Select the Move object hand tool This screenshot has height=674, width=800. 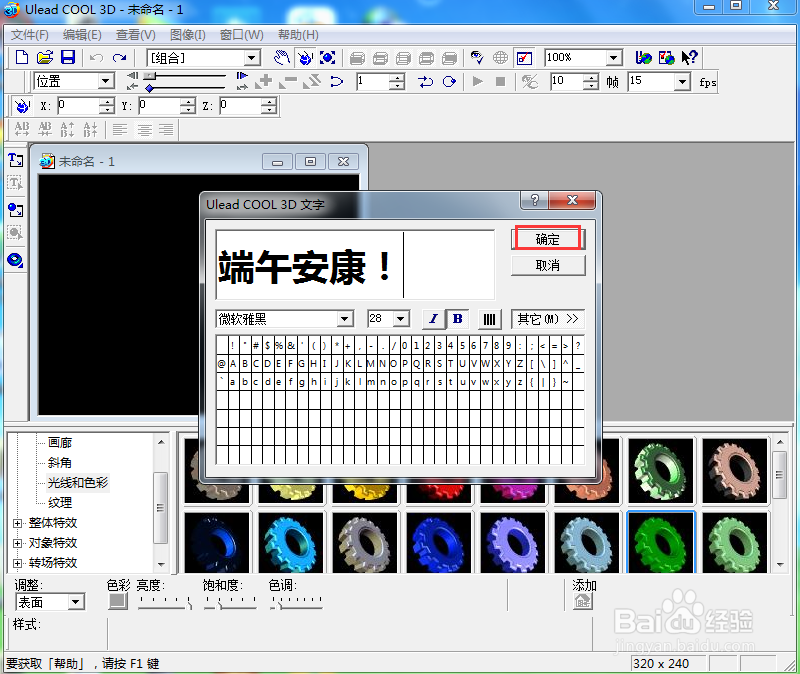click(282, 58)
